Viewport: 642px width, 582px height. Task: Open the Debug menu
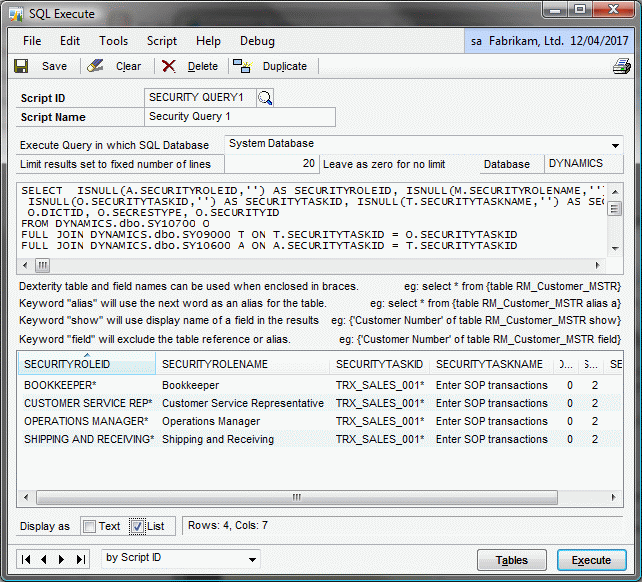(x=257, y=41)
